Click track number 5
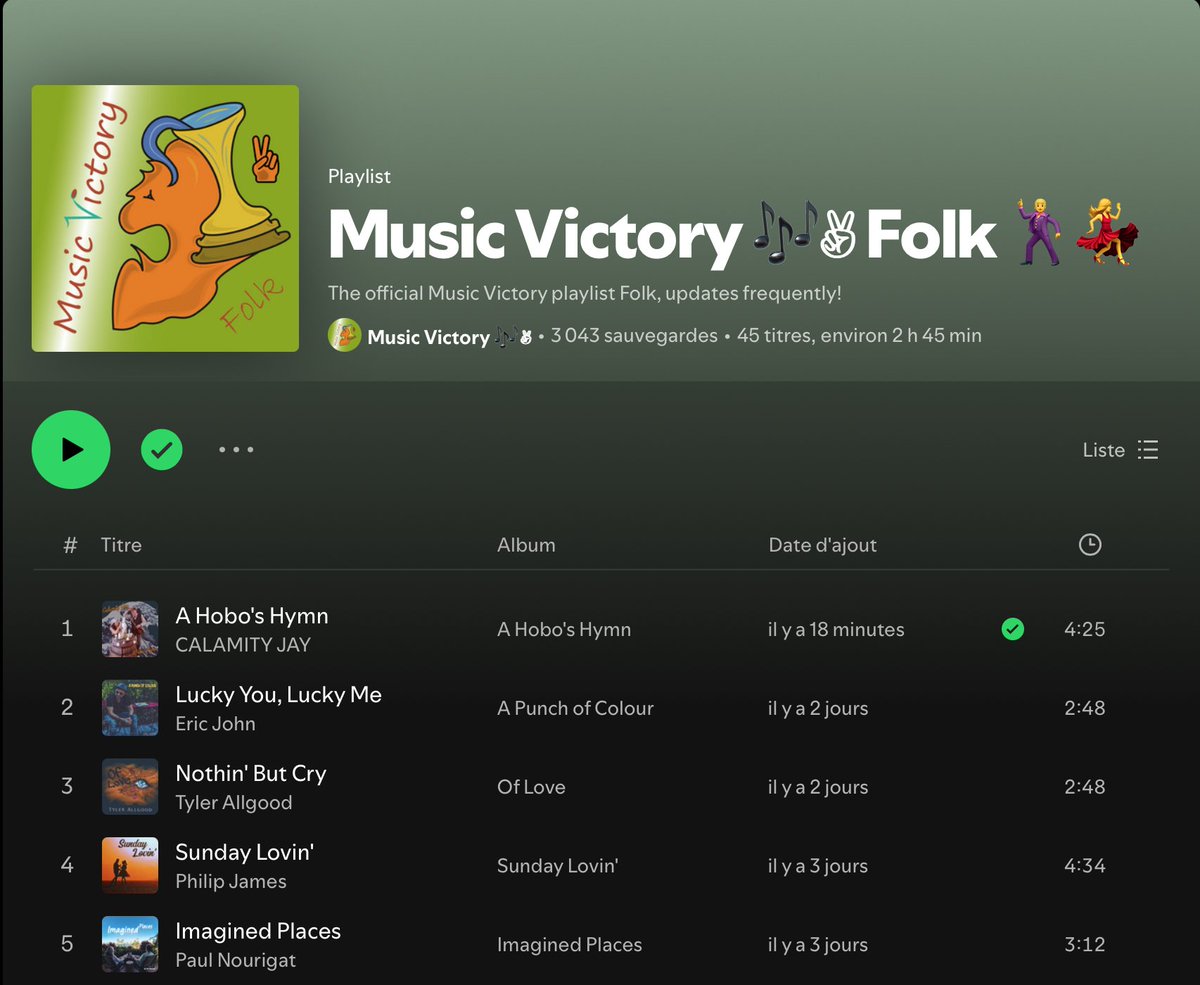The width and height of the screenshot is (1200, 985). [67, 945]
